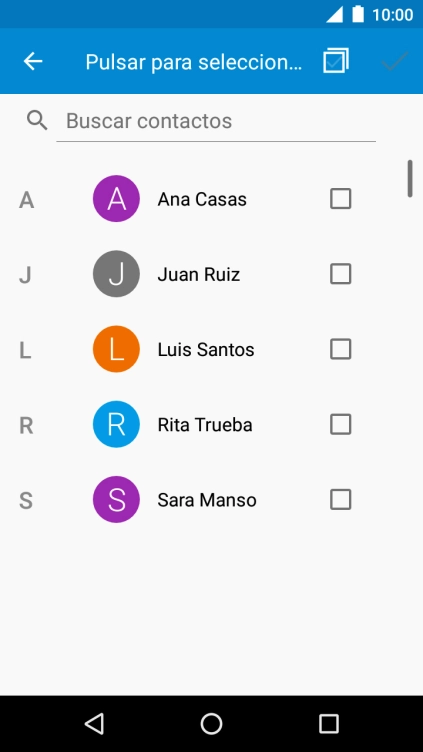Tap Ana Casas purple avatar

(116, 199)
